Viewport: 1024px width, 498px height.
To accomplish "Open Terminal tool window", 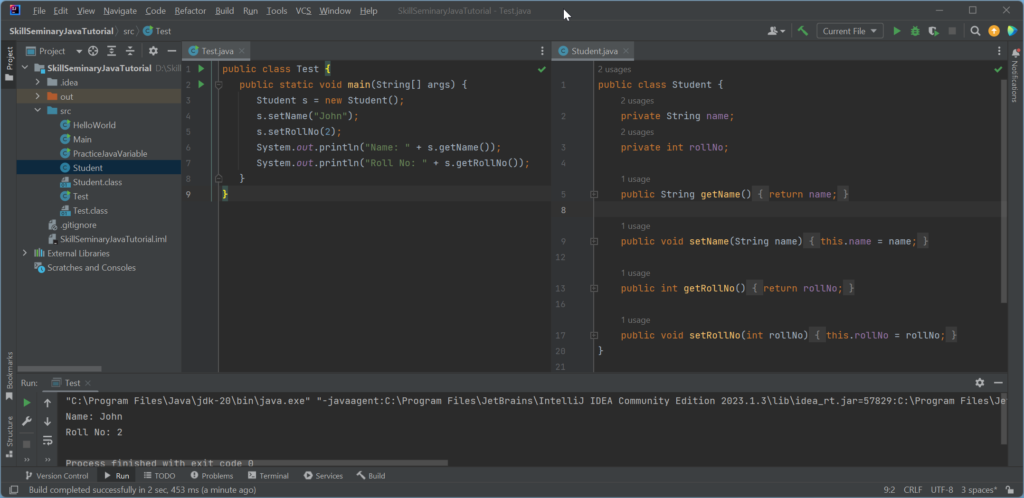I will point(268,476).
